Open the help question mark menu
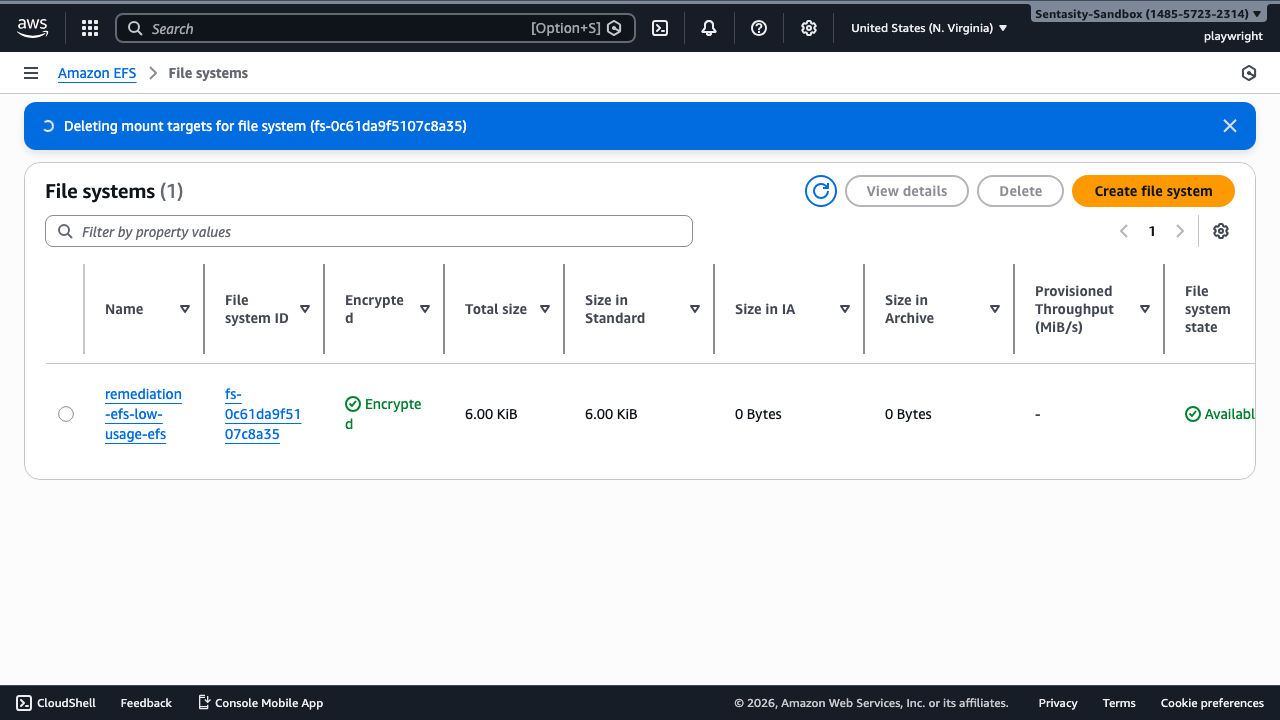This screenshot has height=720, width=1280. [x=759, y=28]
